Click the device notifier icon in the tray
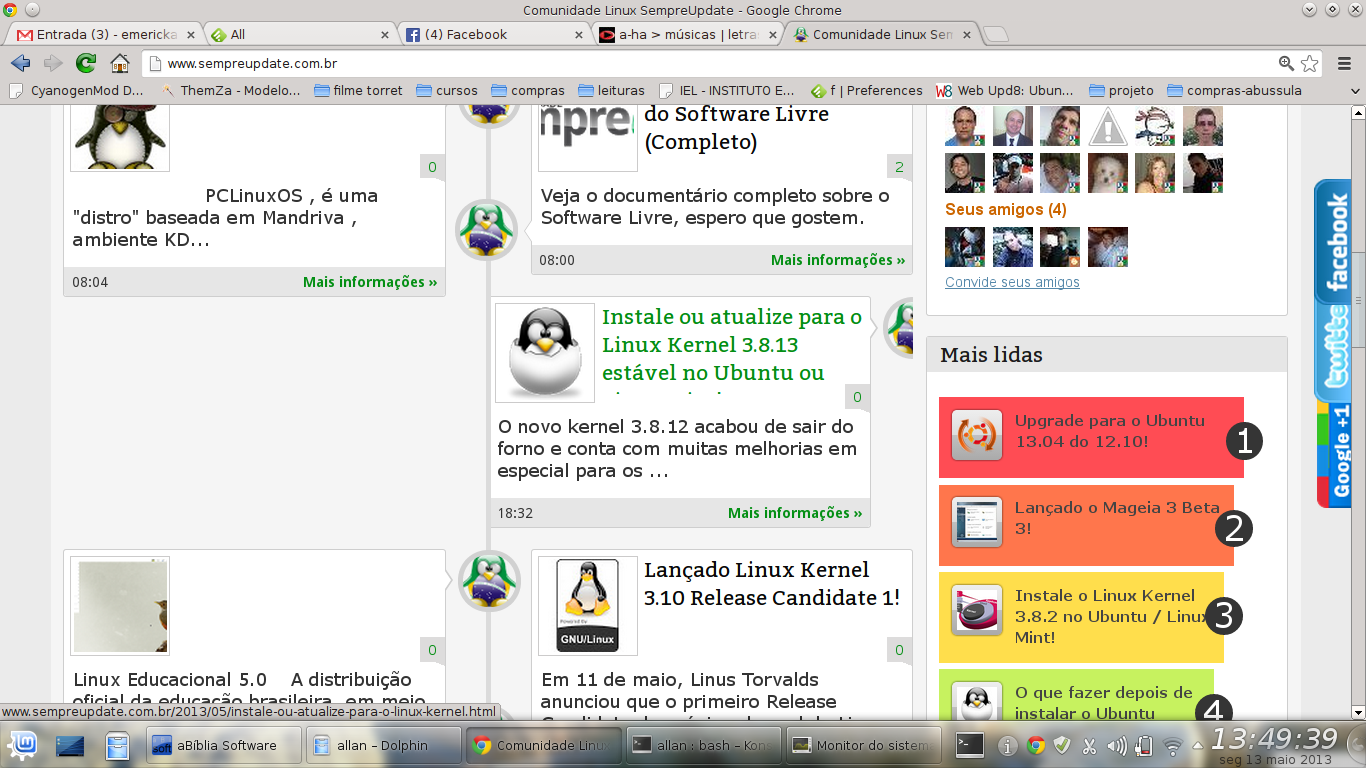Screen dimensions: 1366x768 pyautogui.click(x=1145, y=746)
